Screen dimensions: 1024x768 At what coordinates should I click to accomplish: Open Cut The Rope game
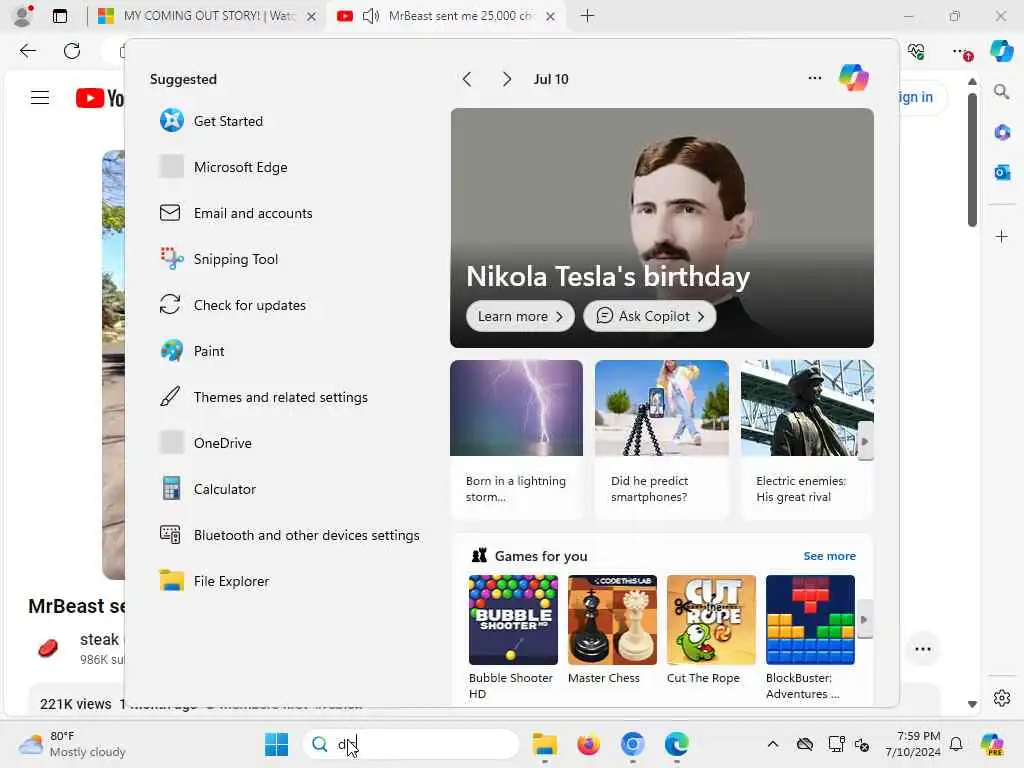711,630
